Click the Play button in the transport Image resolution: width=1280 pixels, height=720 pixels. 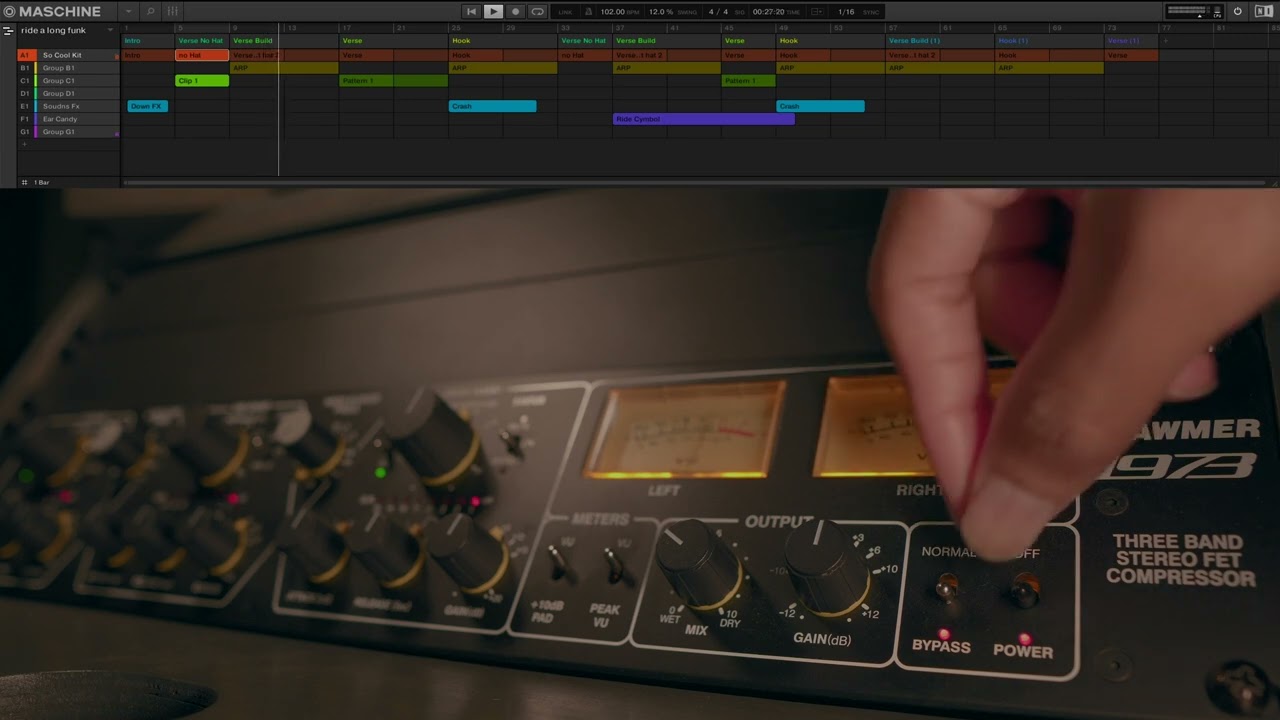(x=494, y=11)
